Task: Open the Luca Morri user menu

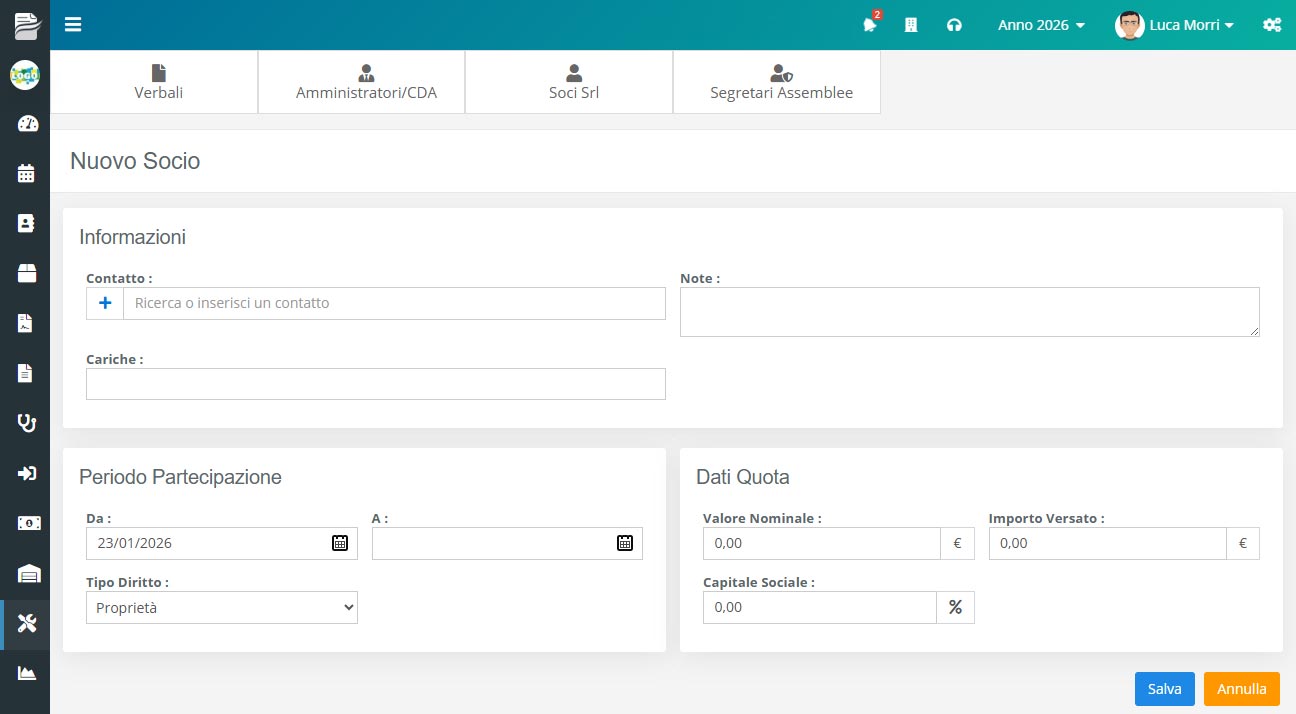Action: (1175, 25)
